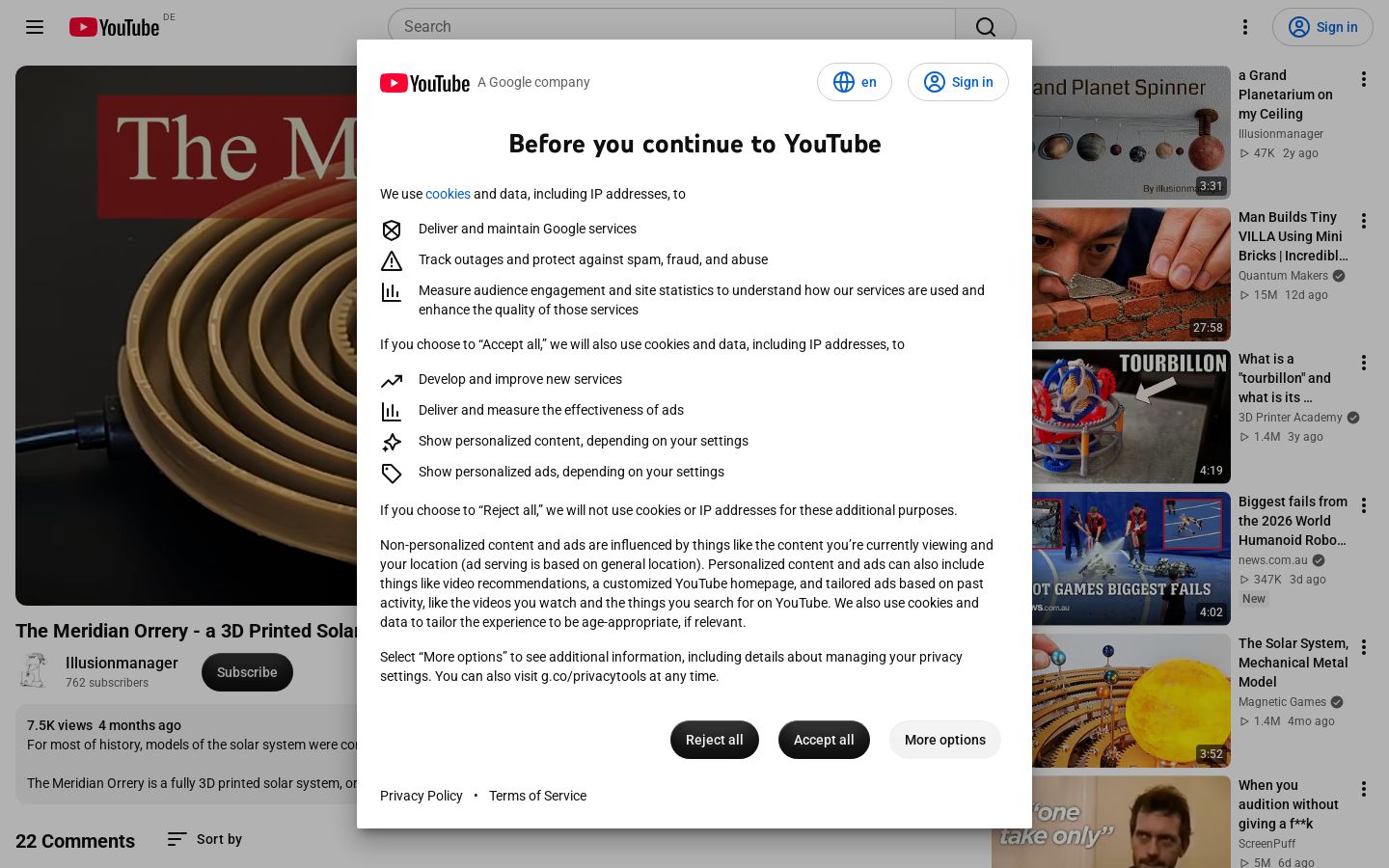Click Sign in inside the consent dialog
Viewport: 1389px width, 868px height.
(x=958, y=82)
